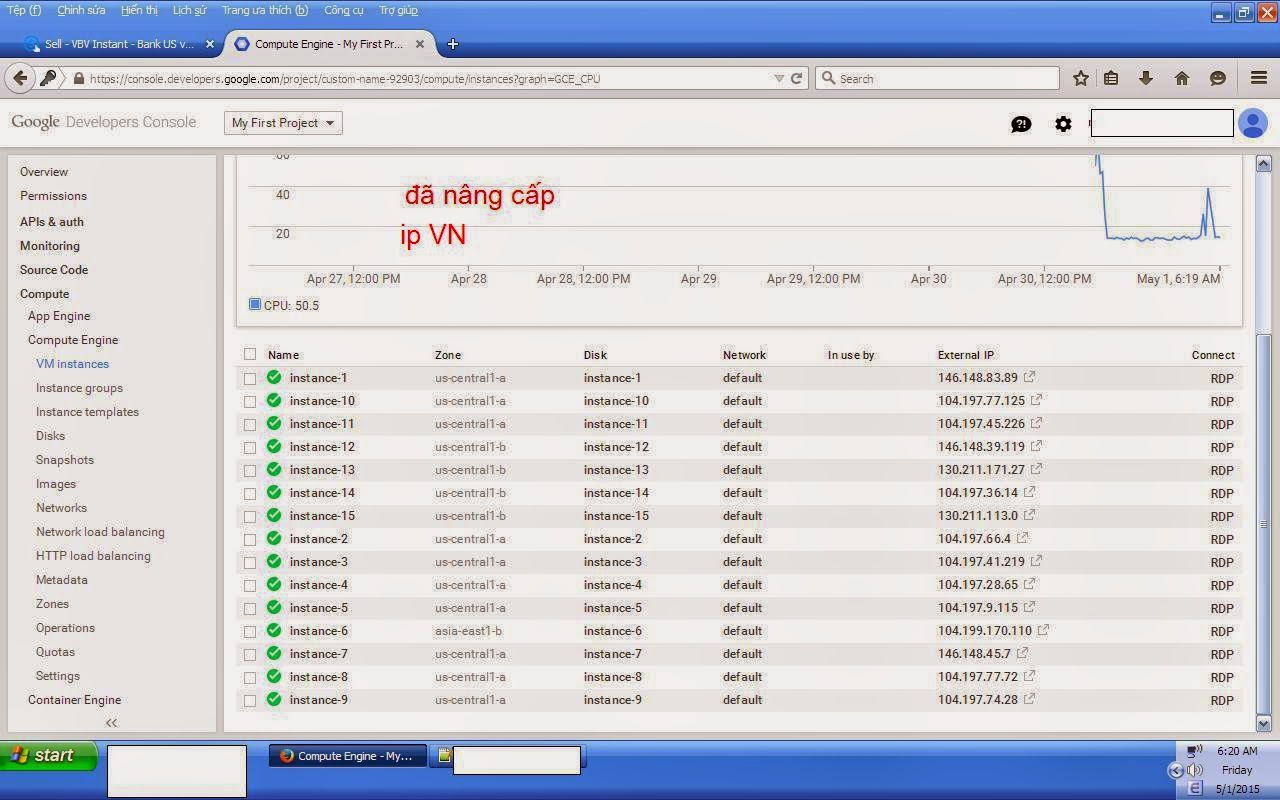Close the Sell - VBV Instant tab
1280x800 pixels.
tap(210, 44)
